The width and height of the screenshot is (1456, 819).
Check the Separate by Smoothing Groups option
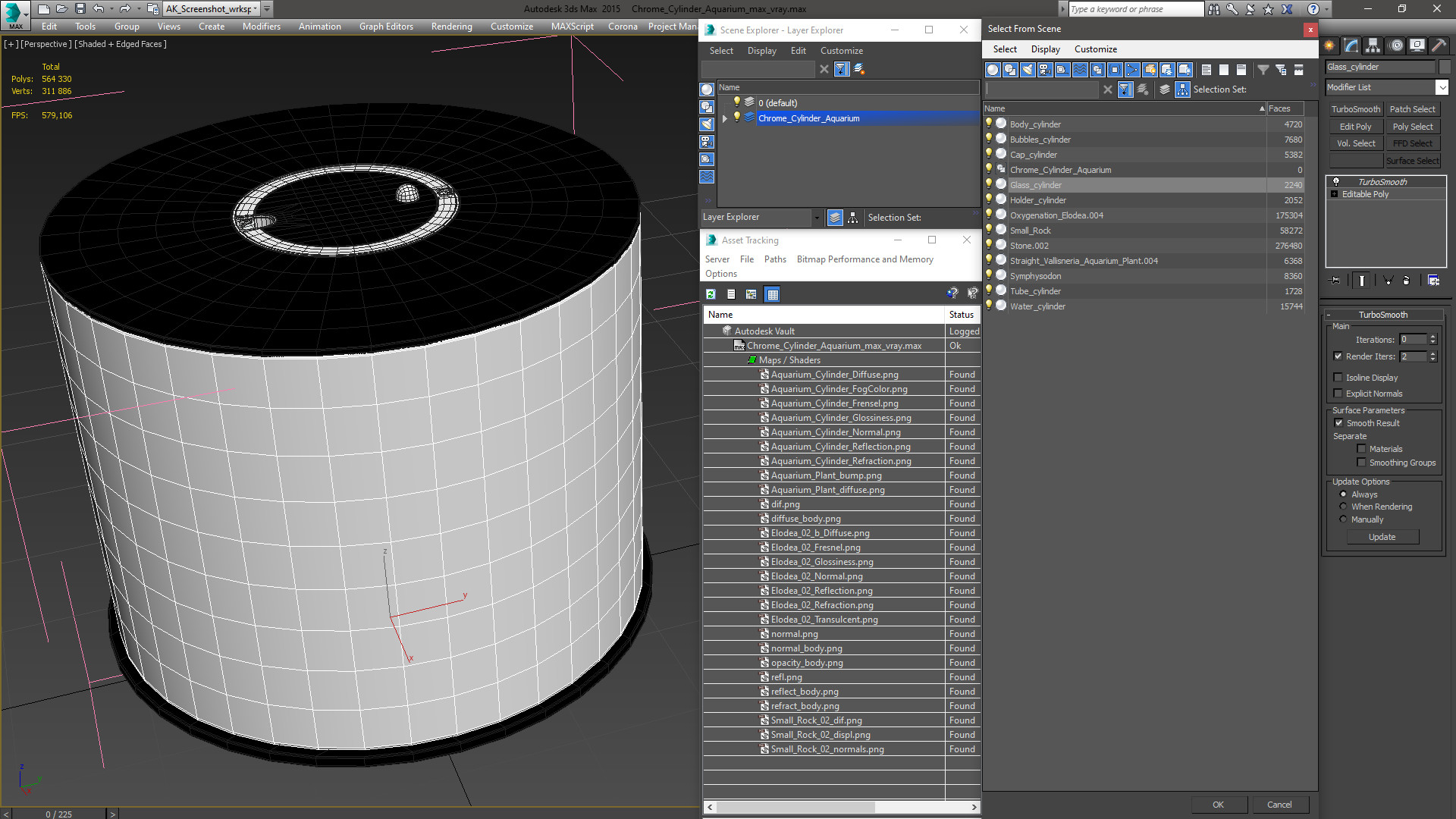tap(1361, 463)
